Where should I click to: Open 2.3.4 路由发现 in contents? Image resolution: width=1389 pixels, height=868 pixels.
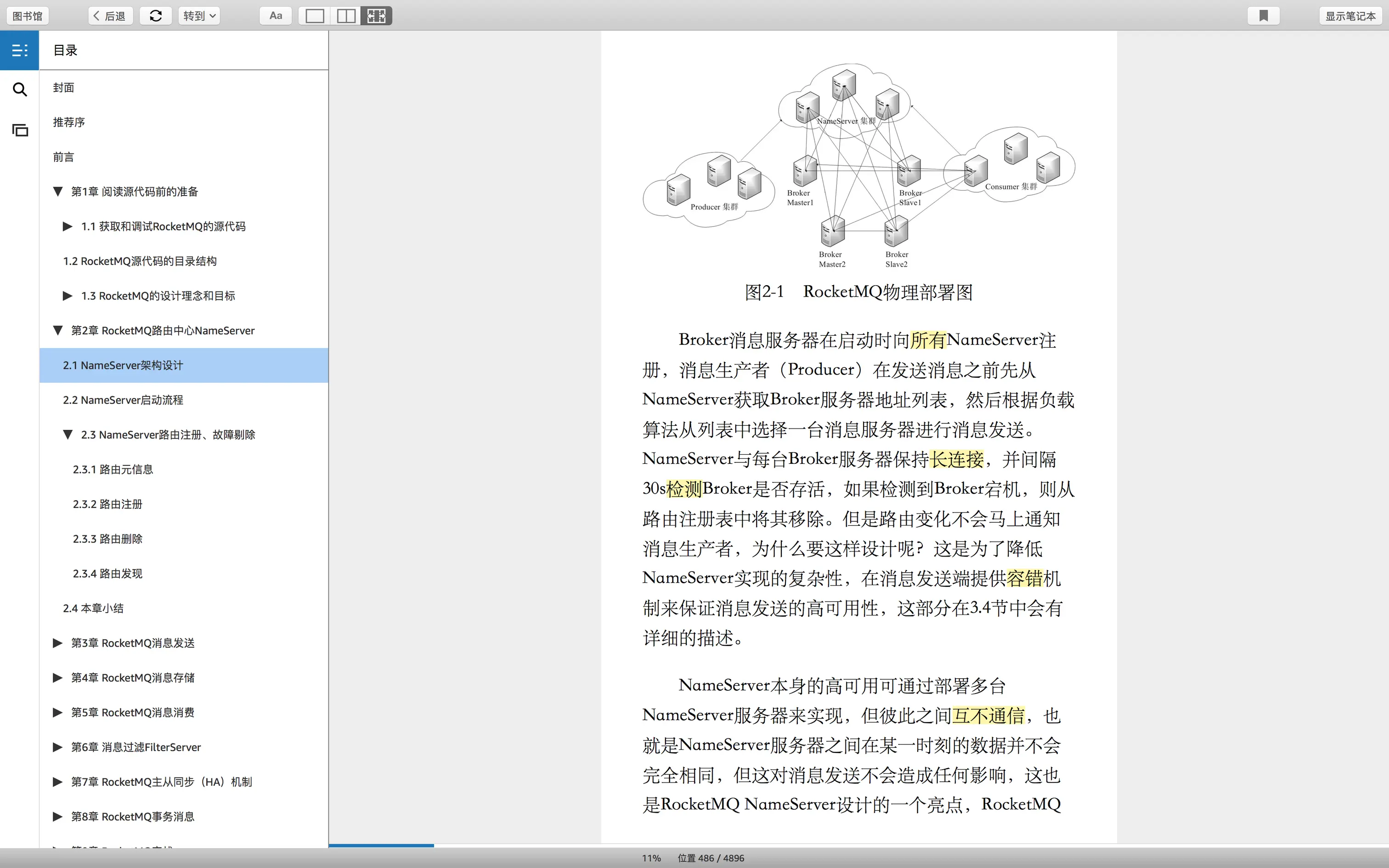point(107,574)
